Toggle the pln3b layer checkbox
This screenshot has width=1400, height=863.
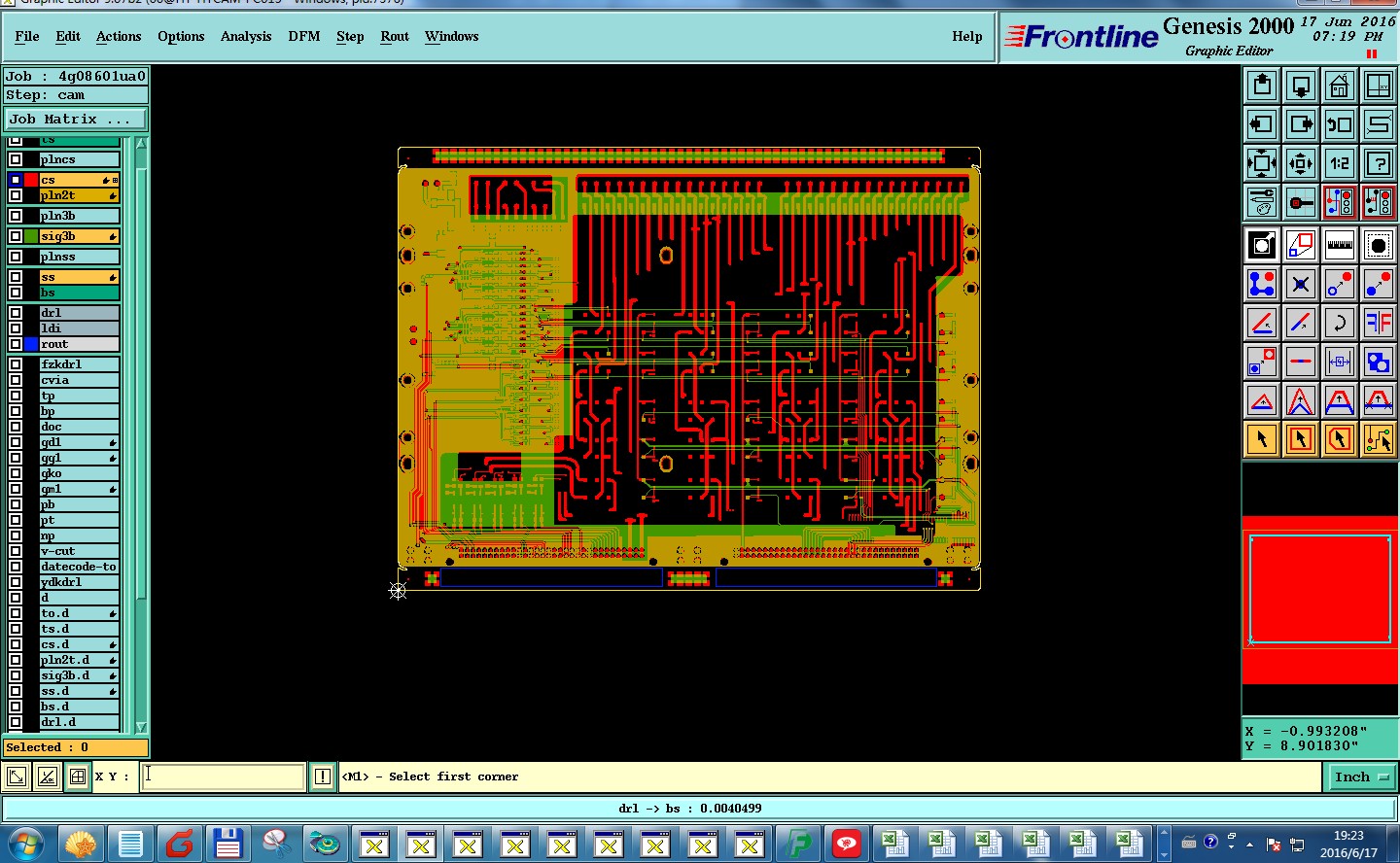pyautogui.click(x=16, y=216)
